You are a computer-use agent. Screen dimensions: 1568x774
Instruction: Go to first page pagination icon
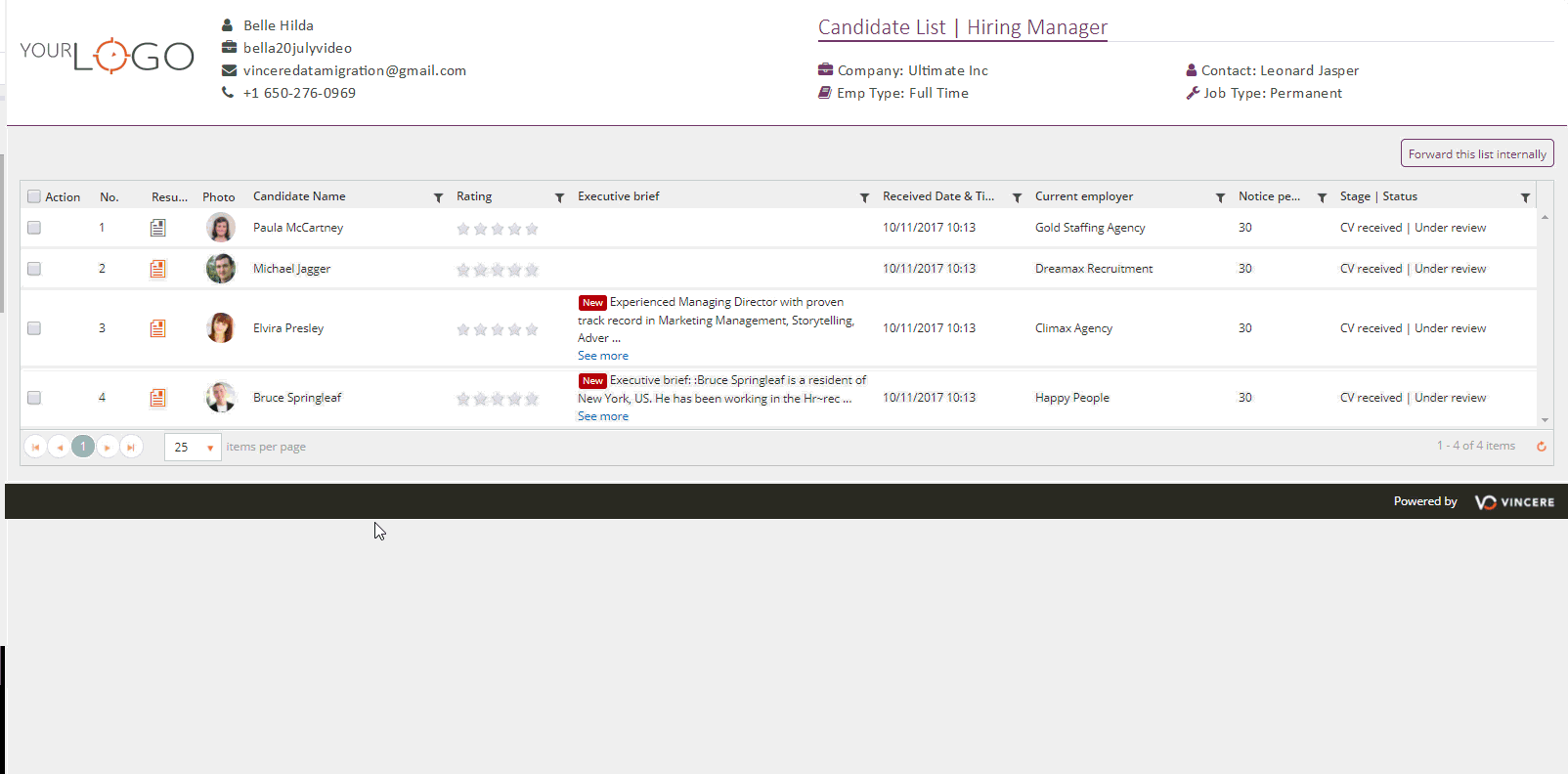(35, 447)
